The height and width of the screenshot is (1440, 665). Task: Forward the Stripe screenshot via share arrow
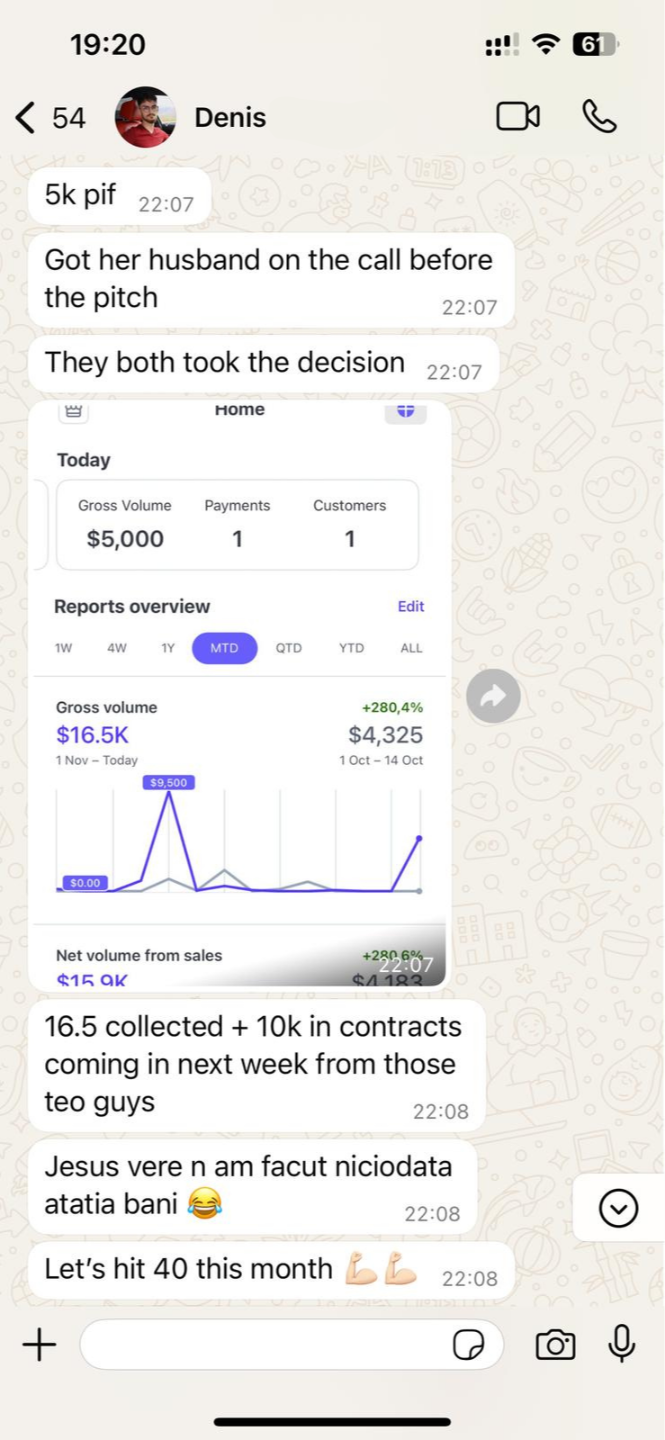[x=493, y=696]
